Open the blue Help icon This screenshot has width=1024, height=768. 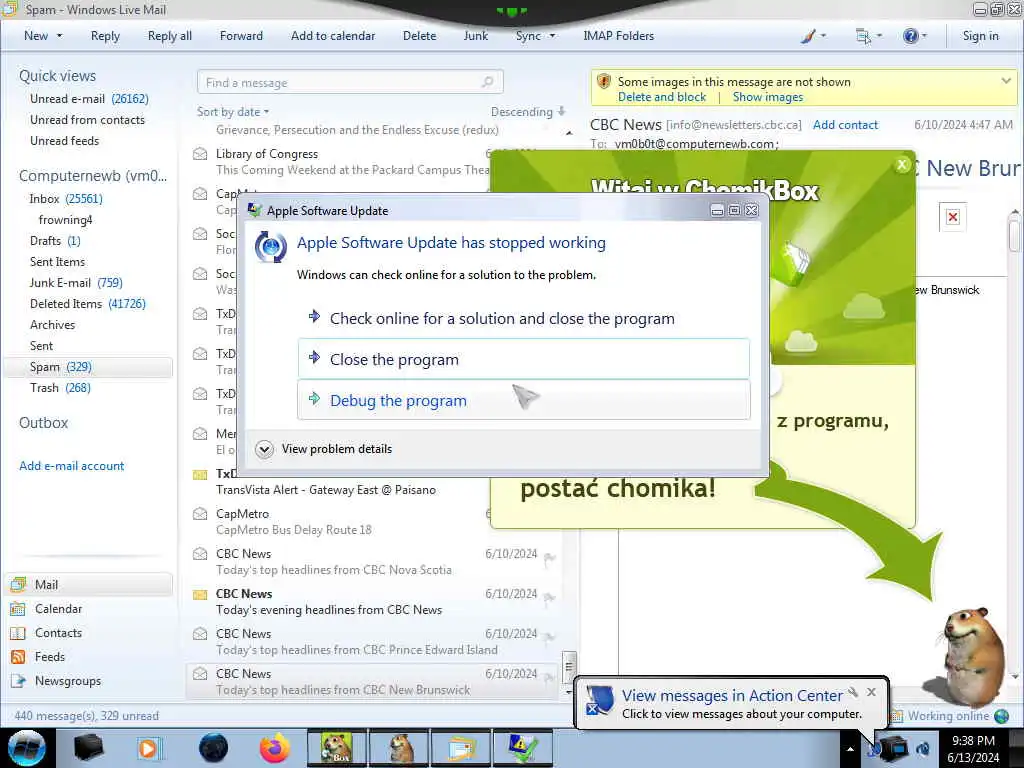click(x=910, y=36)
